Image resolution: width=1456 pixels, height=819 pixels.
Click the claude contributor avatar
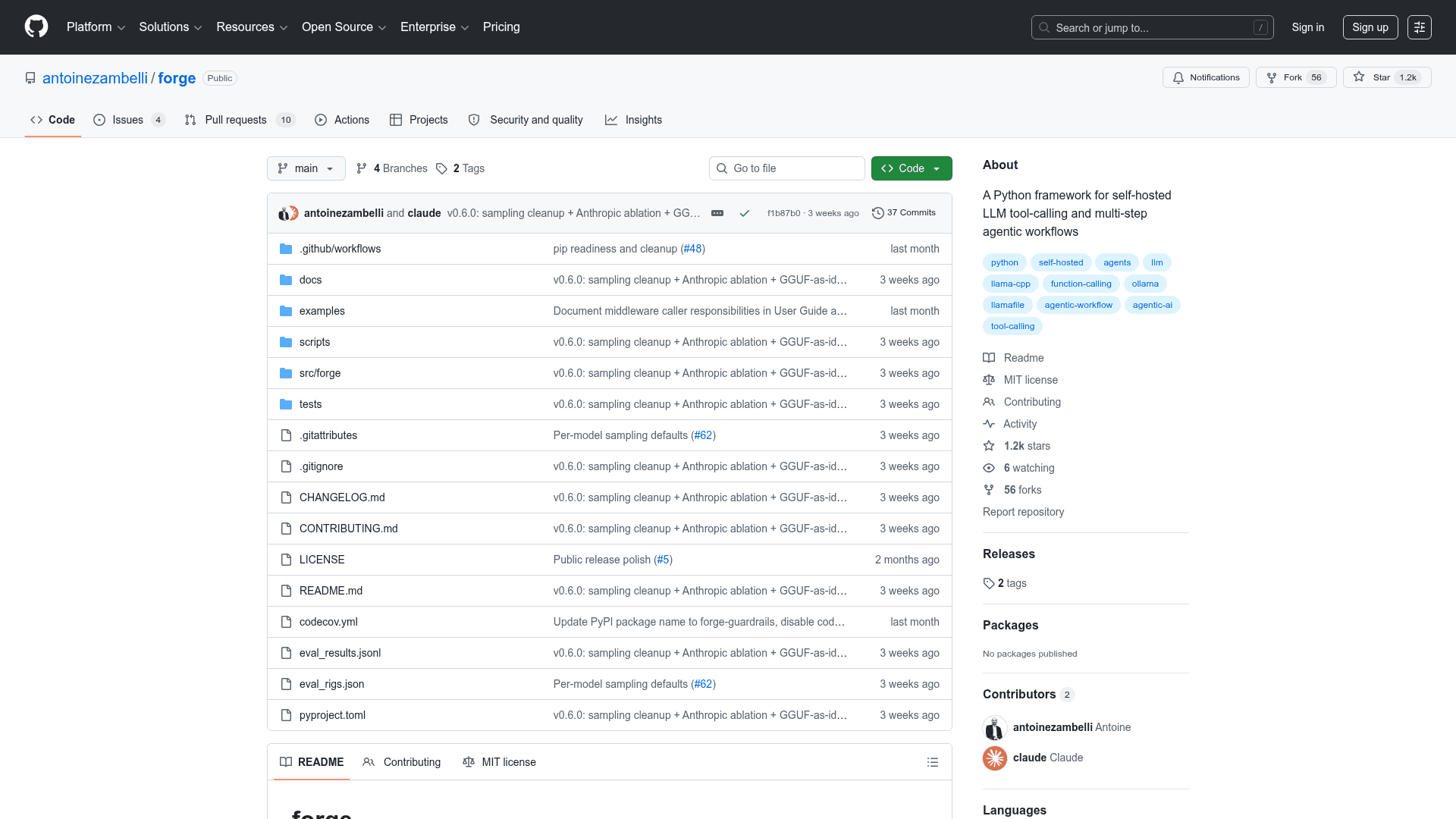point(995,758)
